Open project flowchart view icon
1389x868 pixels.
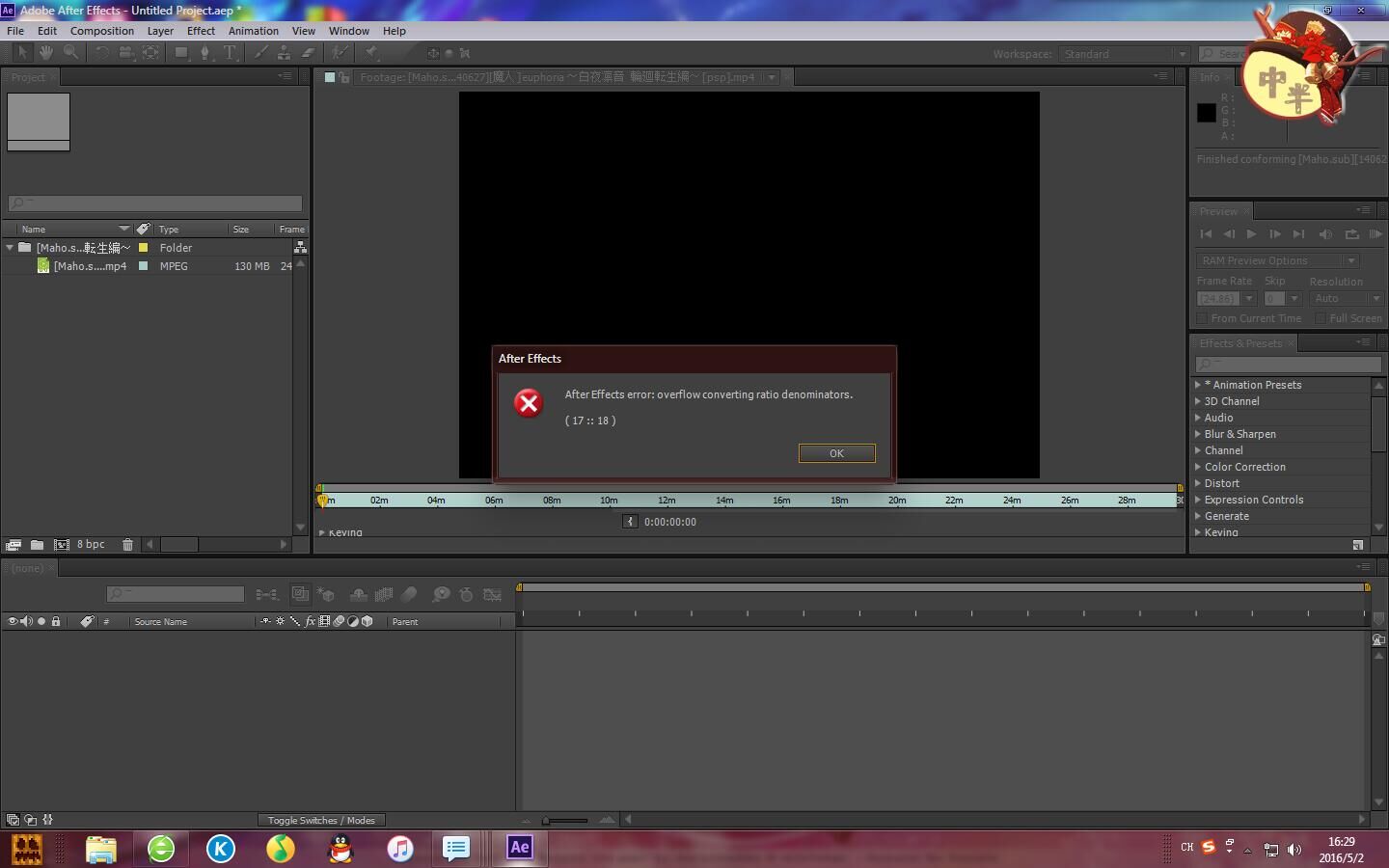pos(300,248)
